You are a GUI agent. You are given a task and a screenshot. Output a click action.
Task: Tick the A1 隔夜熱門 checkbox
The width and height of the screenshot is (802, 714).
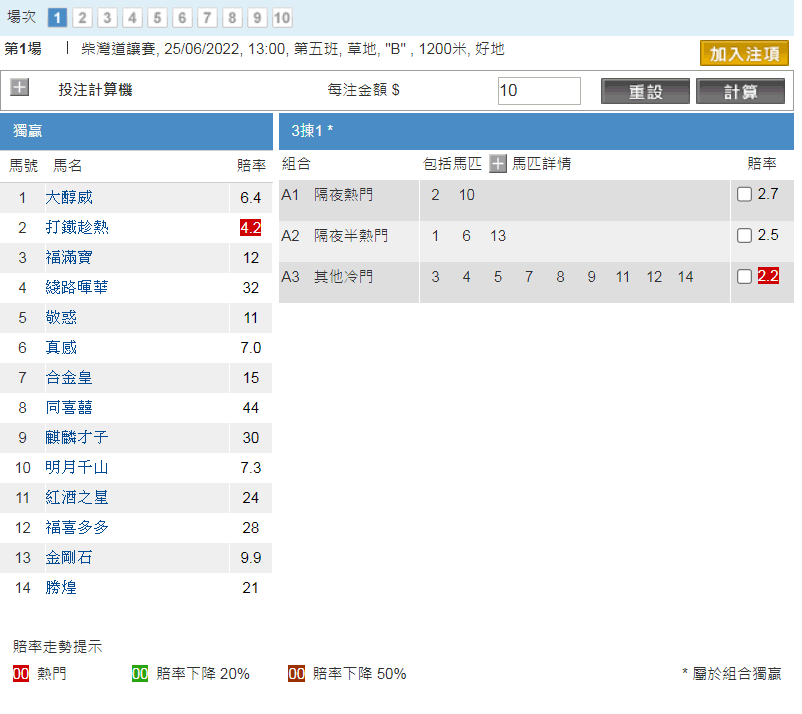744,195
